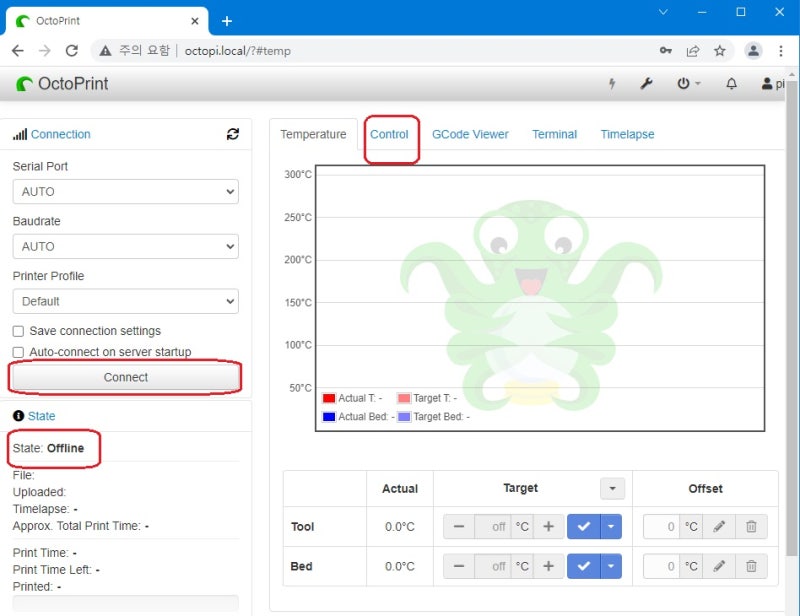
Task: Select the Printer Profile dropdown
Action: [125, 301]
